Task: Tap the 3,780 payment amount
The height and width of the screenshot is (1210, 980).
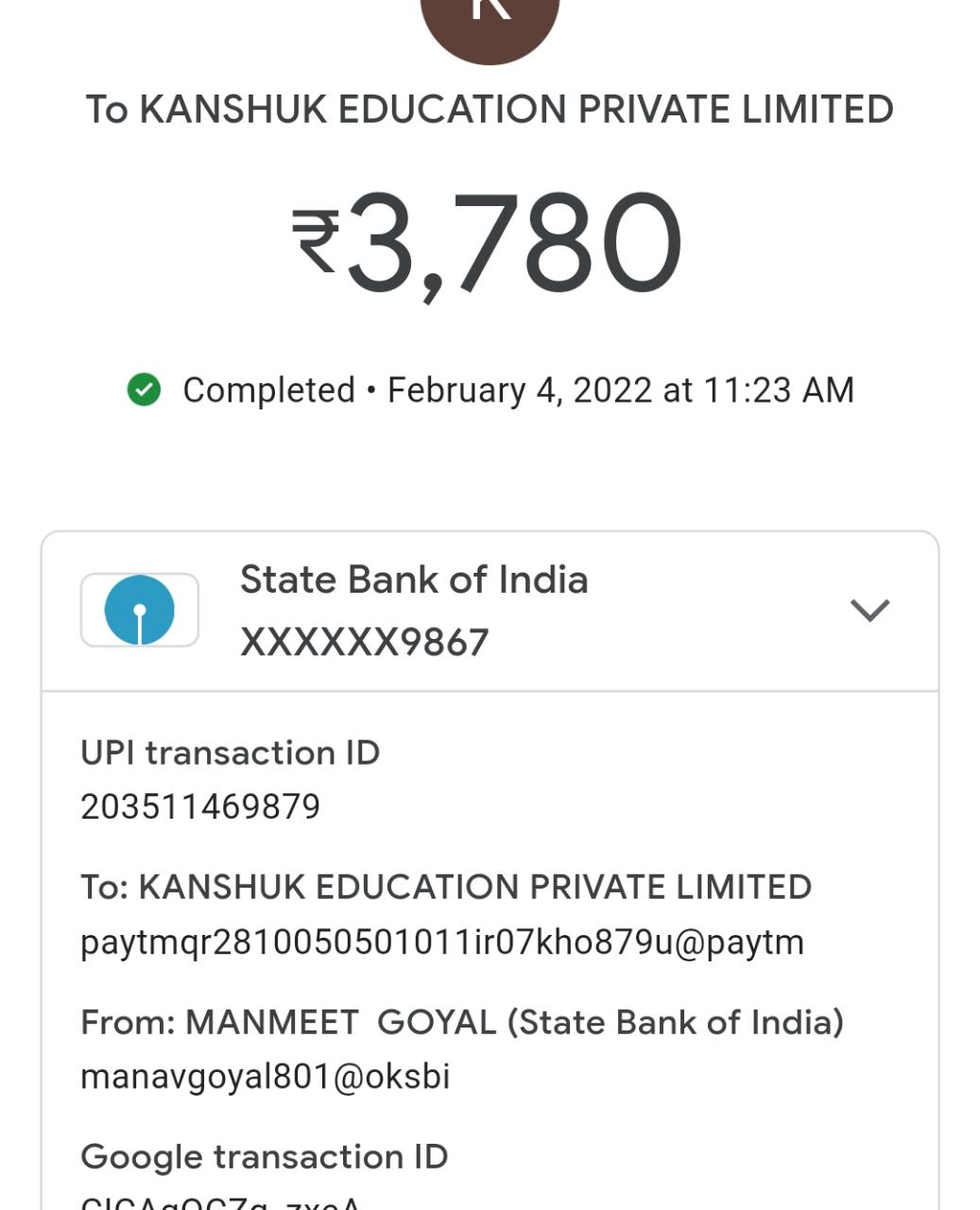Action: [x=514, y=244]
